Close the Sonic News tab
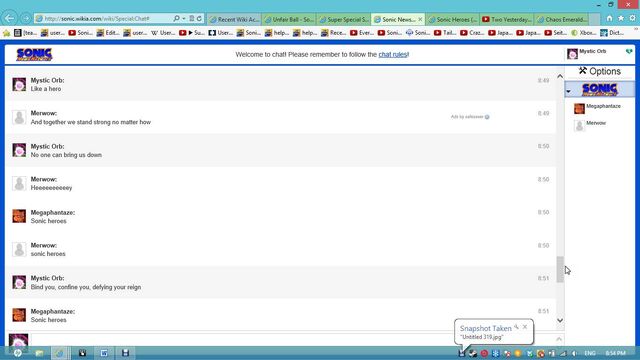Screen dimensions: 640x360 pyautogui.click(x=420, y=19)
